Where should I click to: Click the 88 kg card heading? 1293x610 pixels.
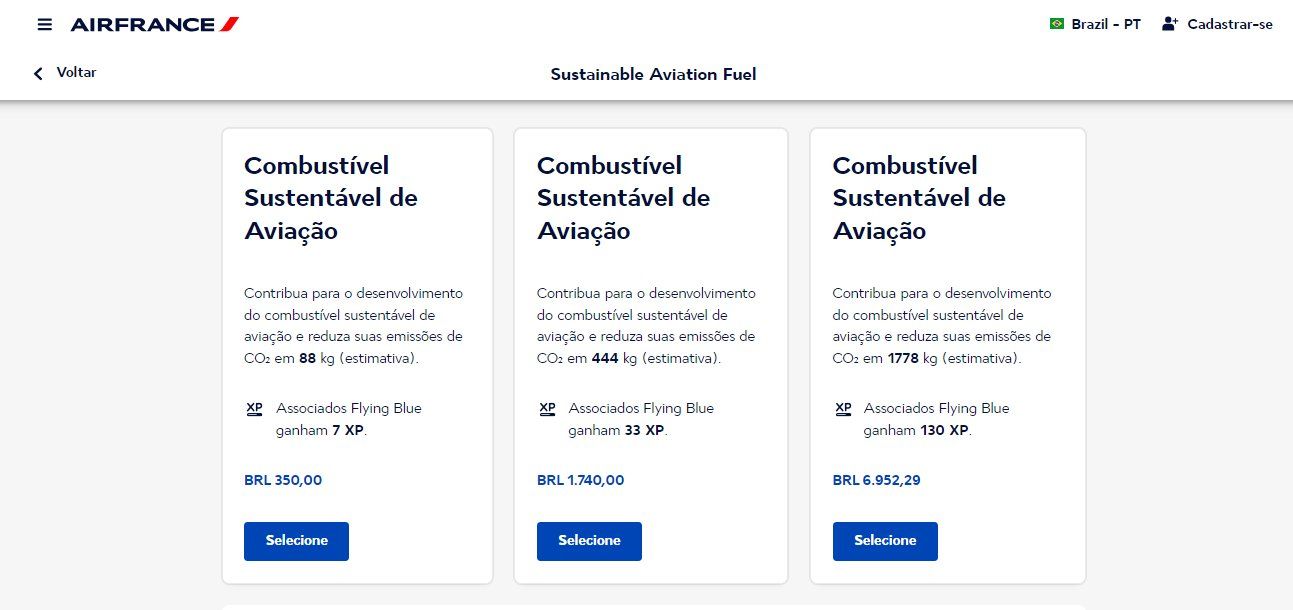click(331, 198)
